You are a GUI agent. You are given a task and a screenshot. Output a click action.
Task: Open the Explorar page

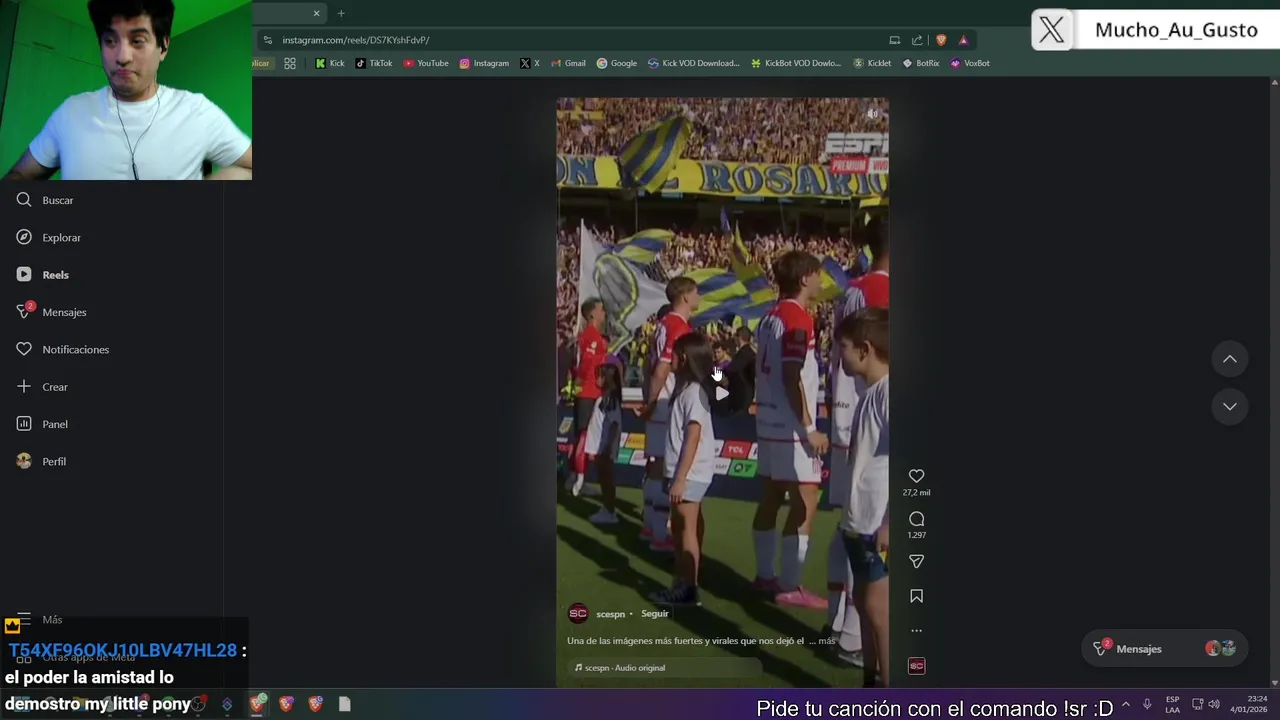pyautogui.click(x=48, y=237)
